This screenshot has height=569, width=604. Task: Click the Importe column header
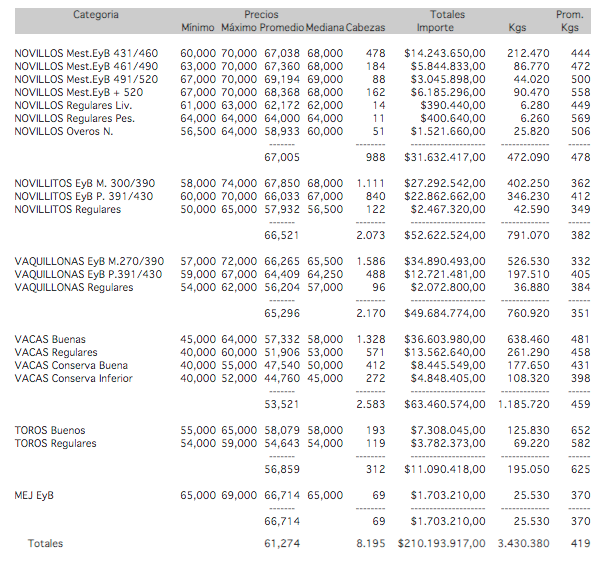coord(434,27)
